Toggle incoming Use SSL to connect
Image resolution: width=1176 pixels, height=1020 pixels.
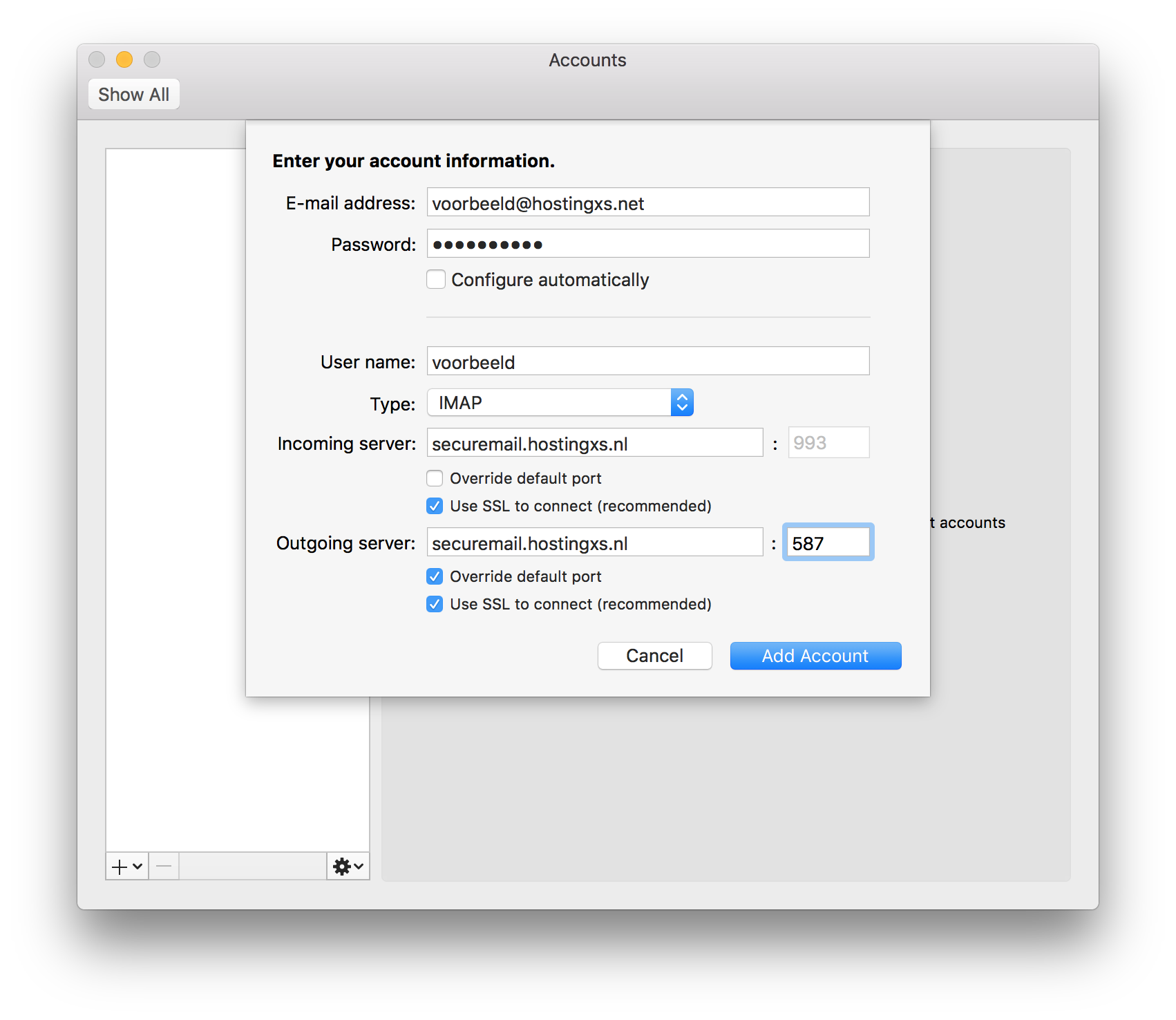coord(435,506)
